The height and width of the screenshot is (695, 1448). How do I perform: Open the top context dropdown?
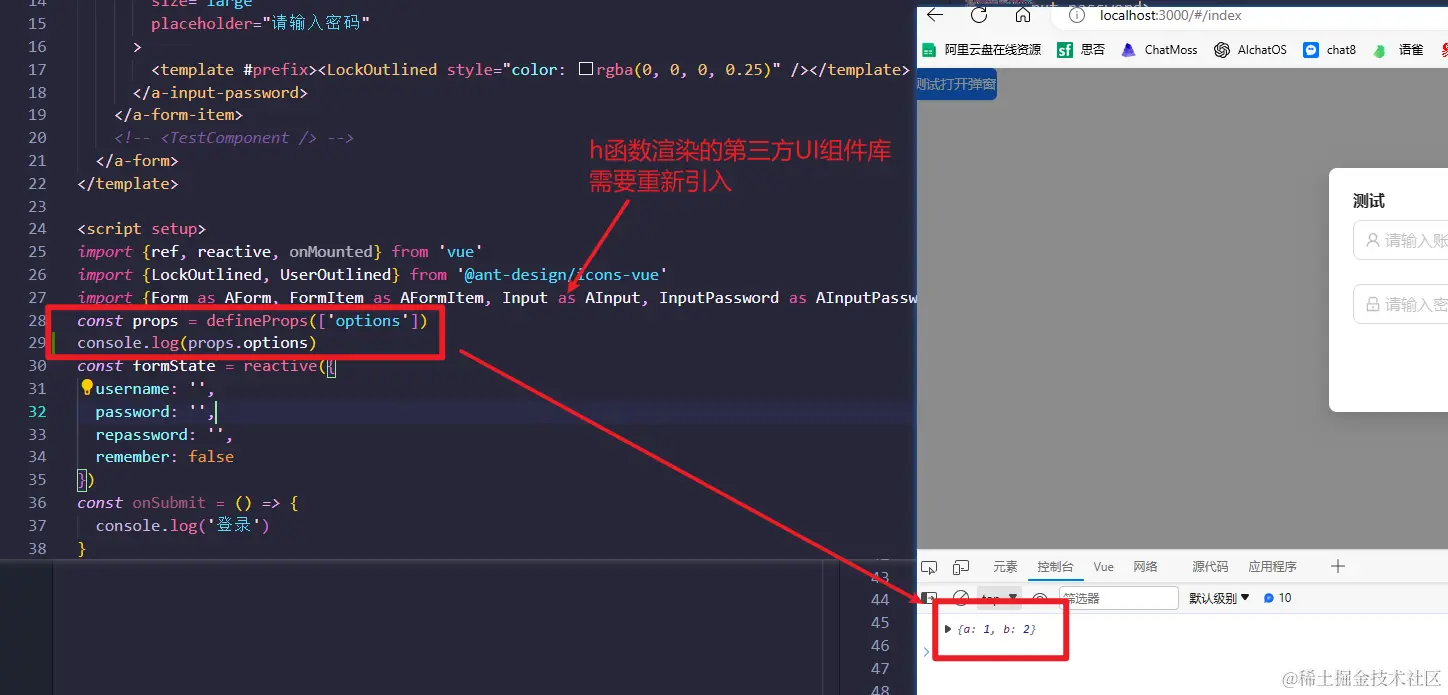(x=999, y=598)
